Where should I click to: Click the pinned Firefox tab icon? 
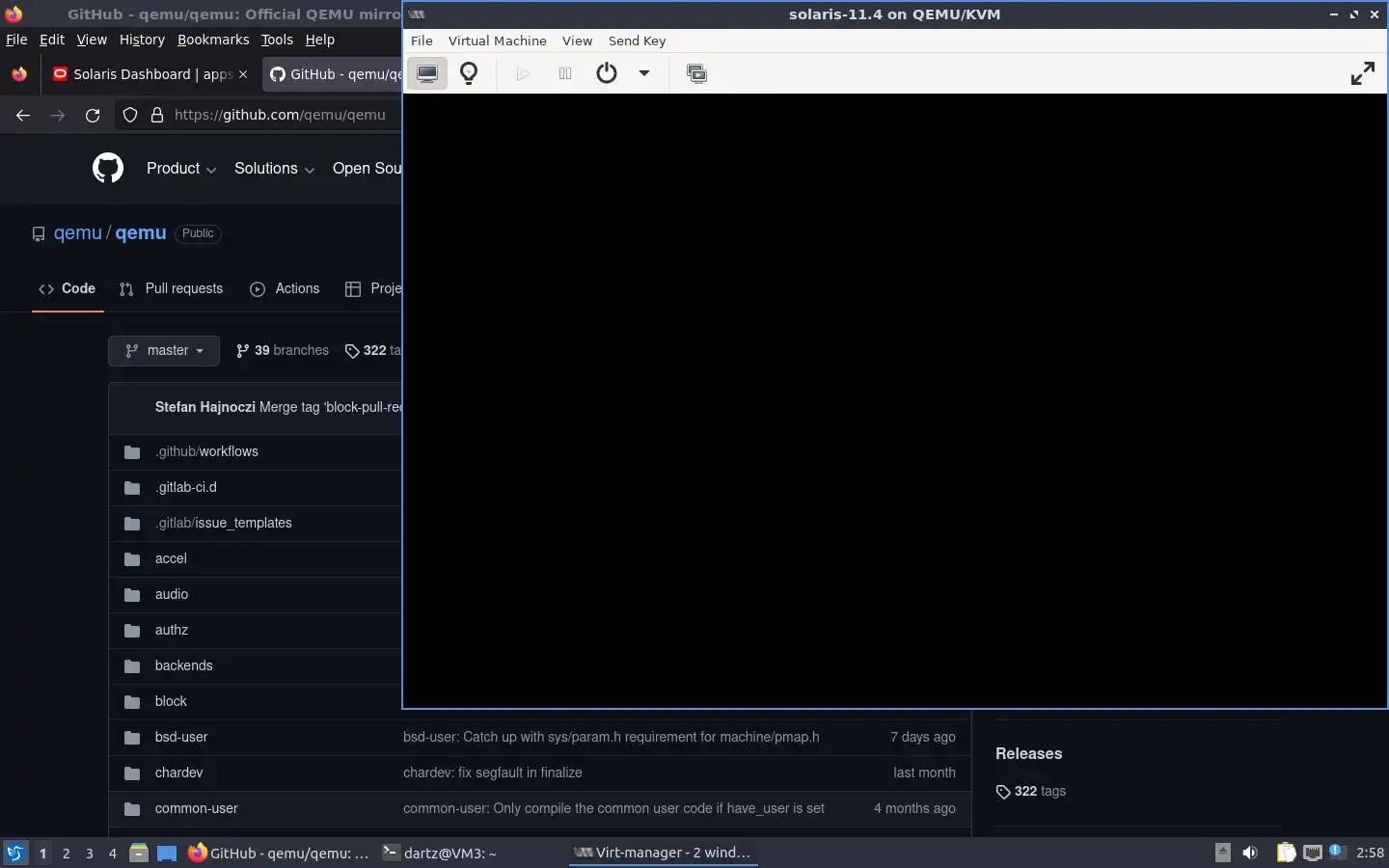pyautogui.click(x=19, y=74)
